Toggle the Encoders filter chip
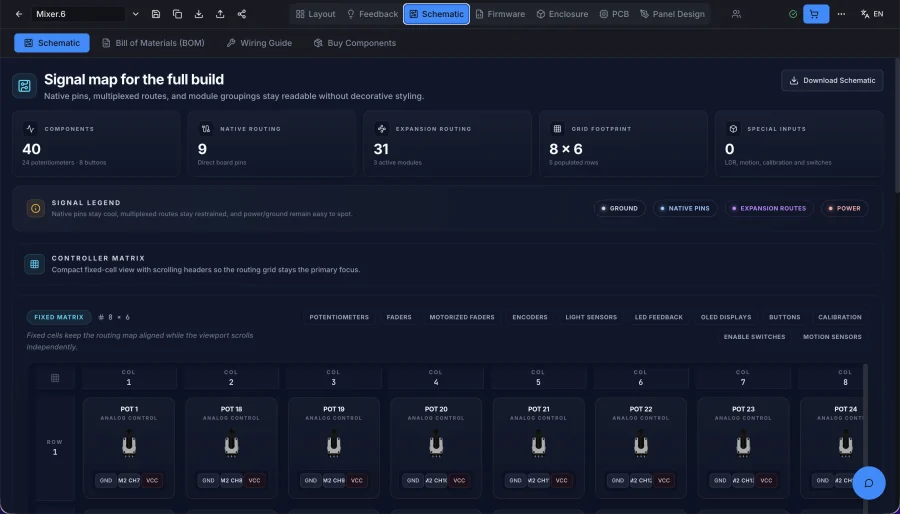900x514 pixels. click(530, 317)
